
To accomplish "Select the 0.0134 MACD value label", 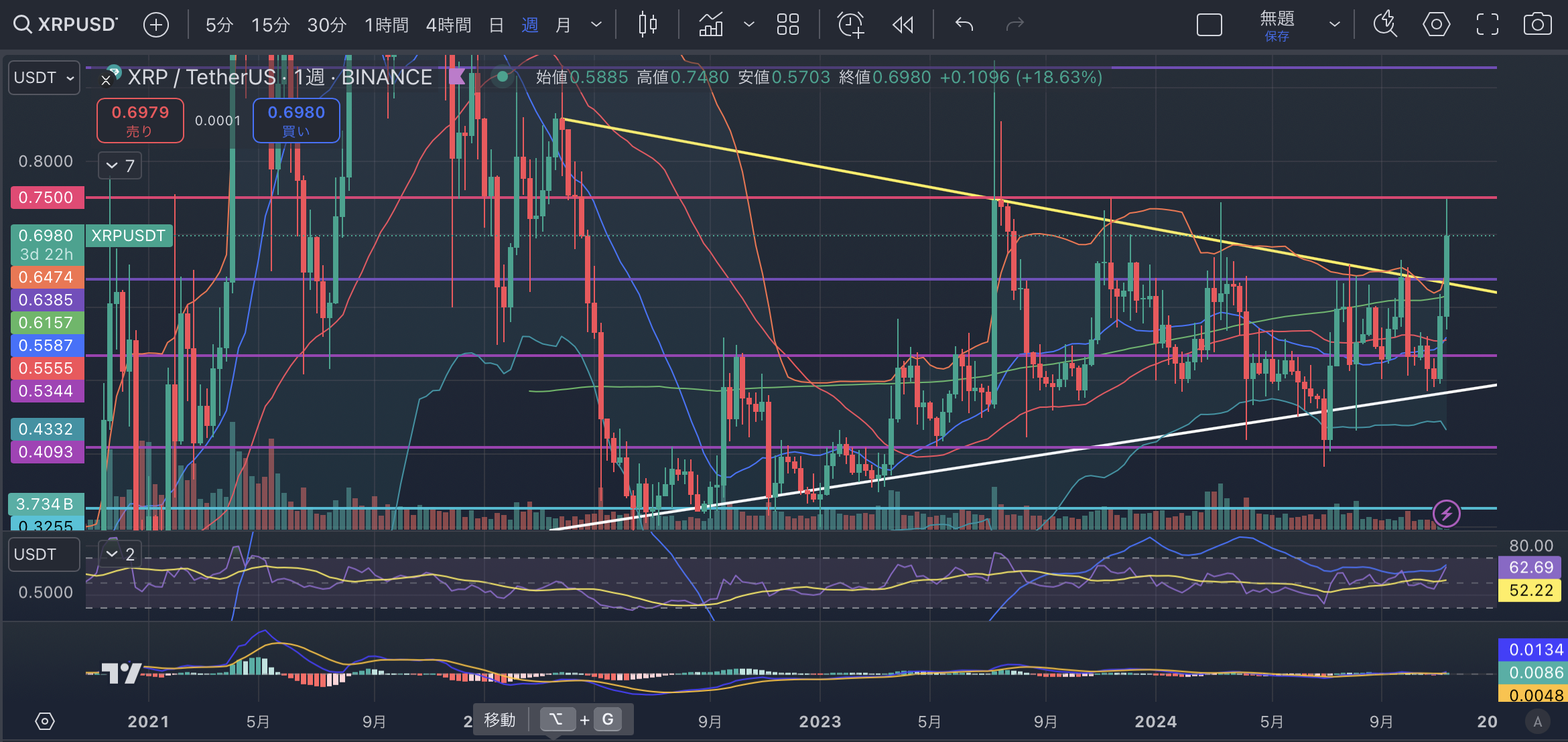I will [x=1532, y=650].
